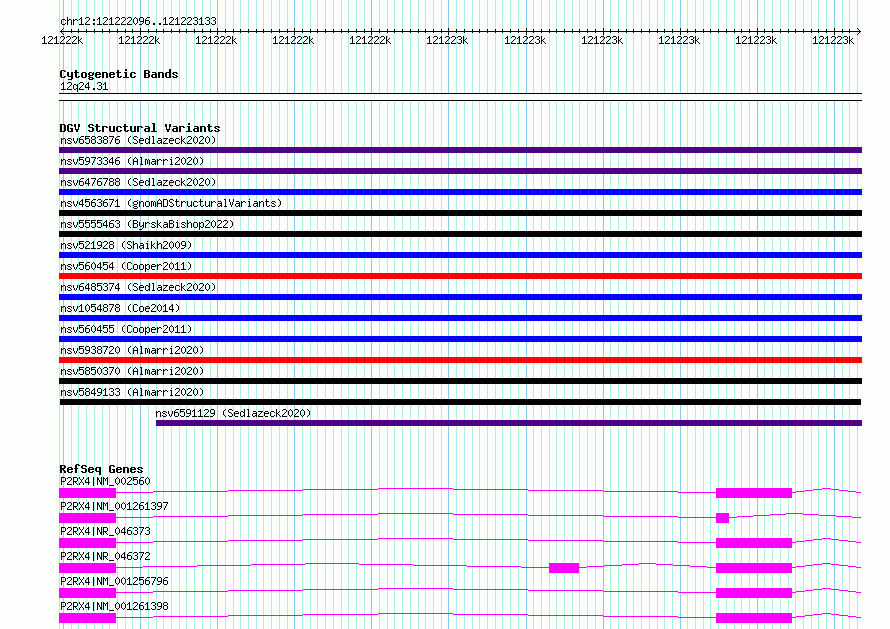This screenshot has width=890, height=629.
Task: Click the left exon of P2RX4|NR_046373
Action: (87, 543)
